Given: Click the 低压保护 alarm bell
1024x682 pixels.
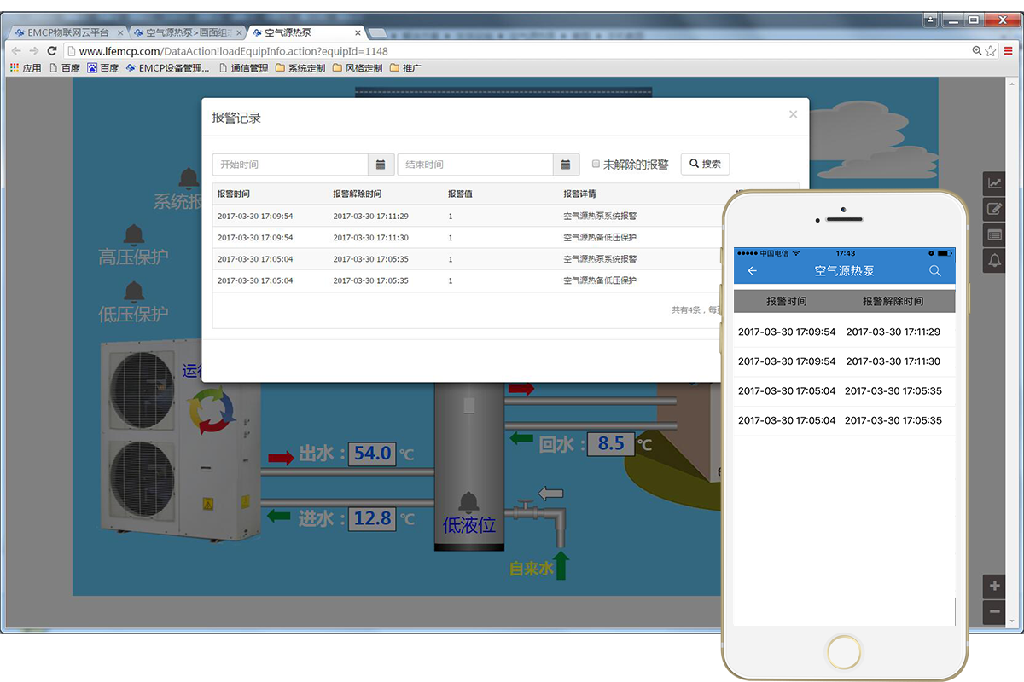Looking at the screenshot, I should click(x=134, y=291).
